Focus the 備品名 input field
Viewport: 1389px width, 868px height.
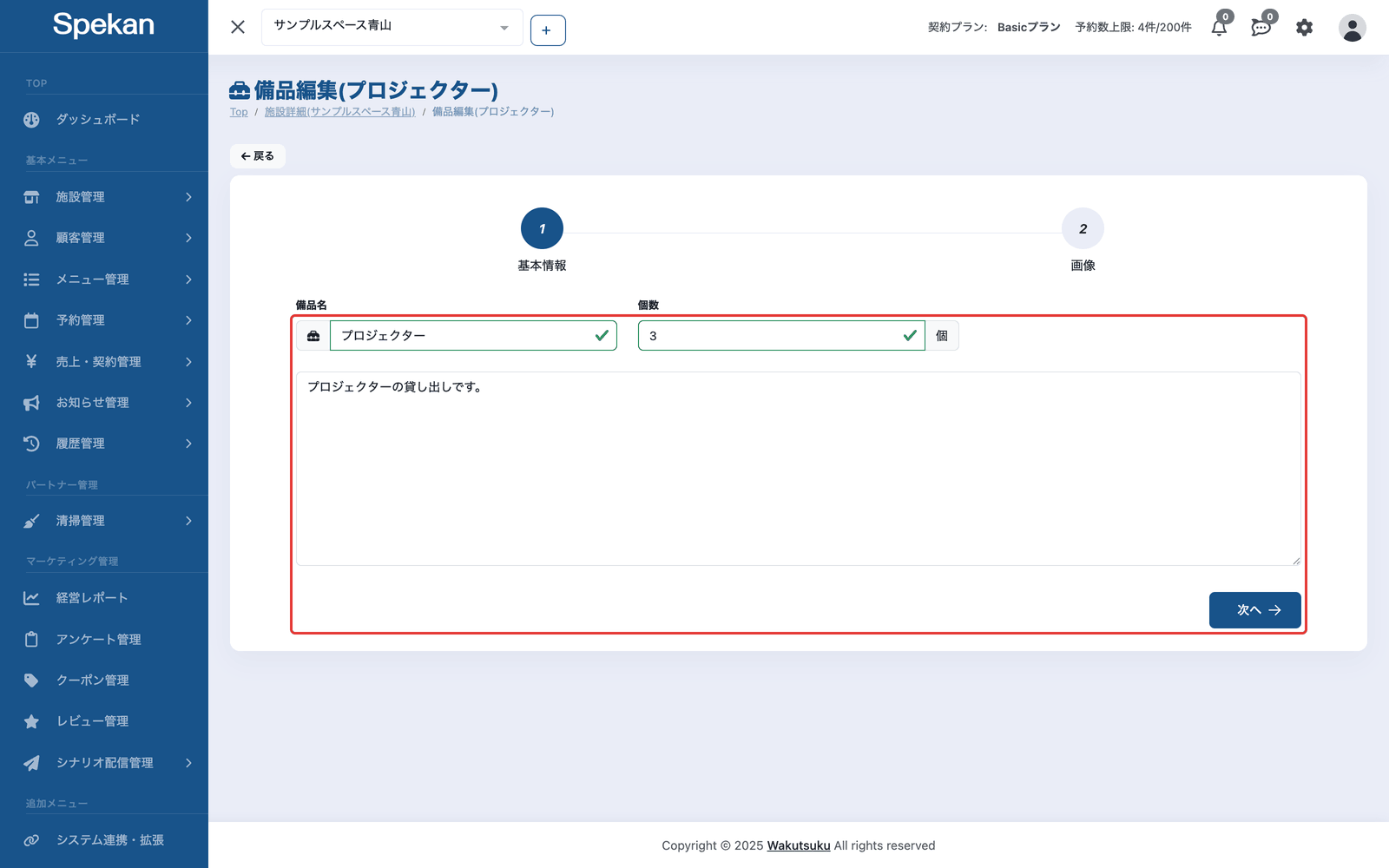click(x=473, y=336)
